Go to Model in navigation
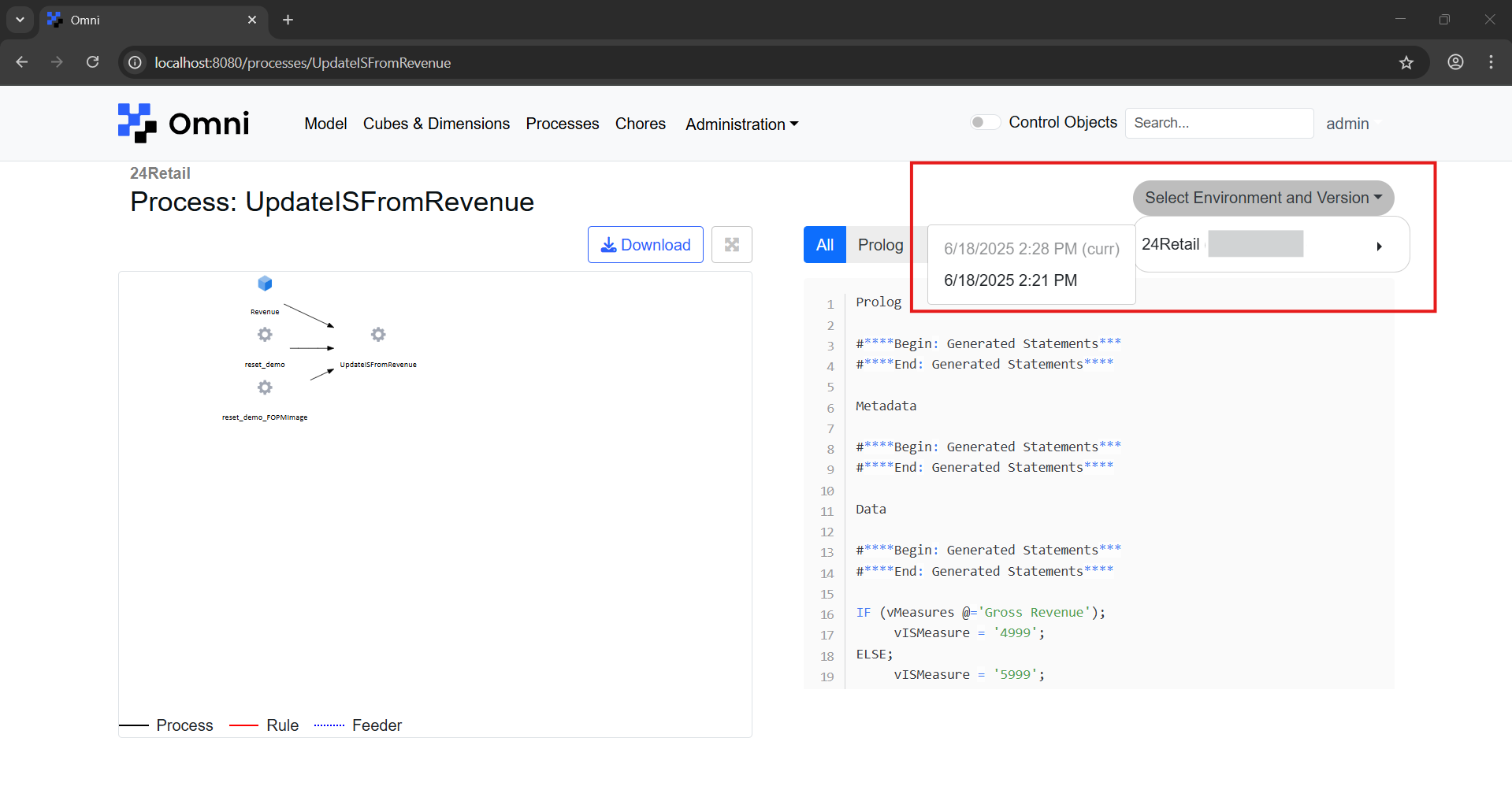 point(325,124)
